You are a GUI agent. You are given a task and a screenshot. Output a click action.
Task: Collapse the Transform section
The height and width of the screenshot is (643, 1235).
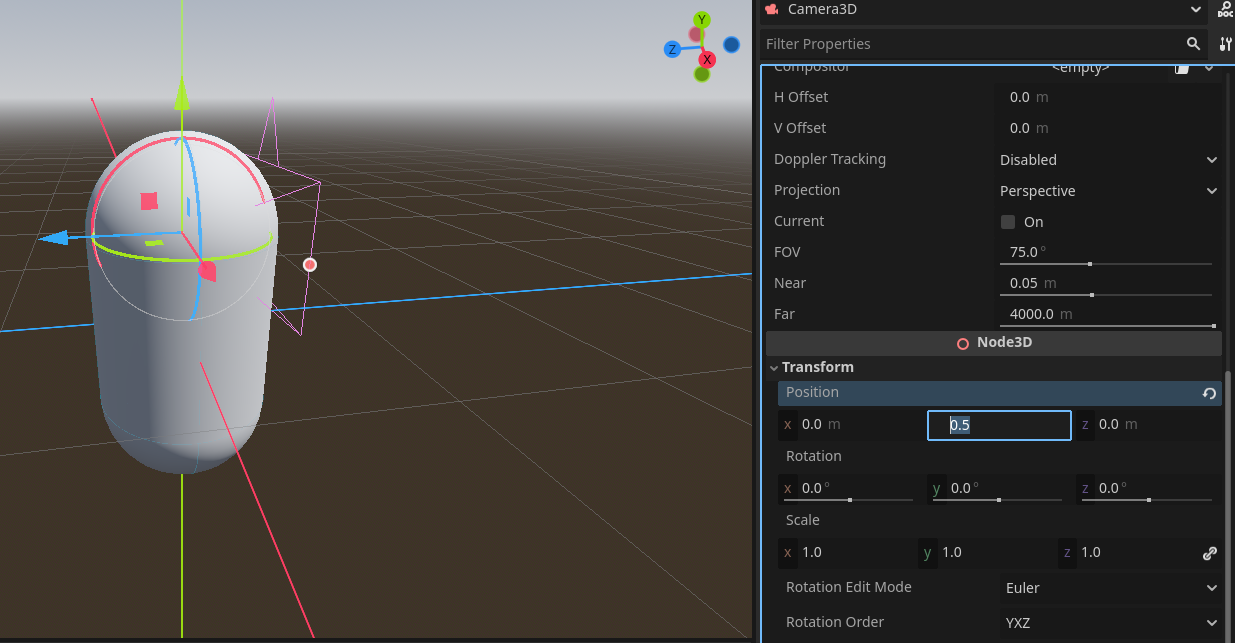click(775, 367)
